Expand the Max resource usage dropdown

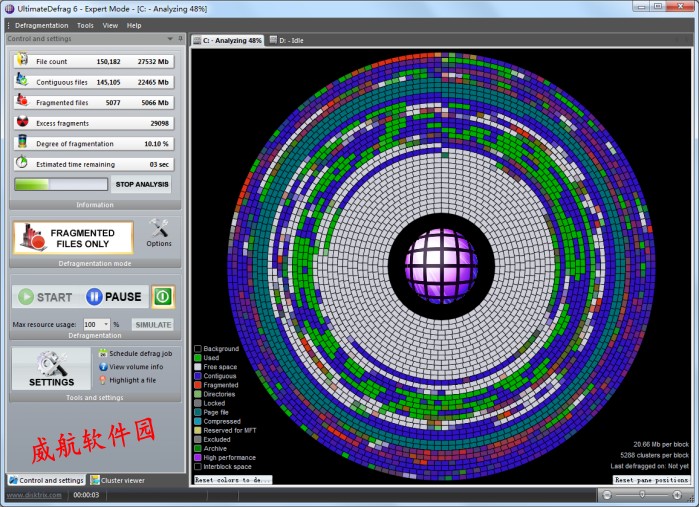106,325
